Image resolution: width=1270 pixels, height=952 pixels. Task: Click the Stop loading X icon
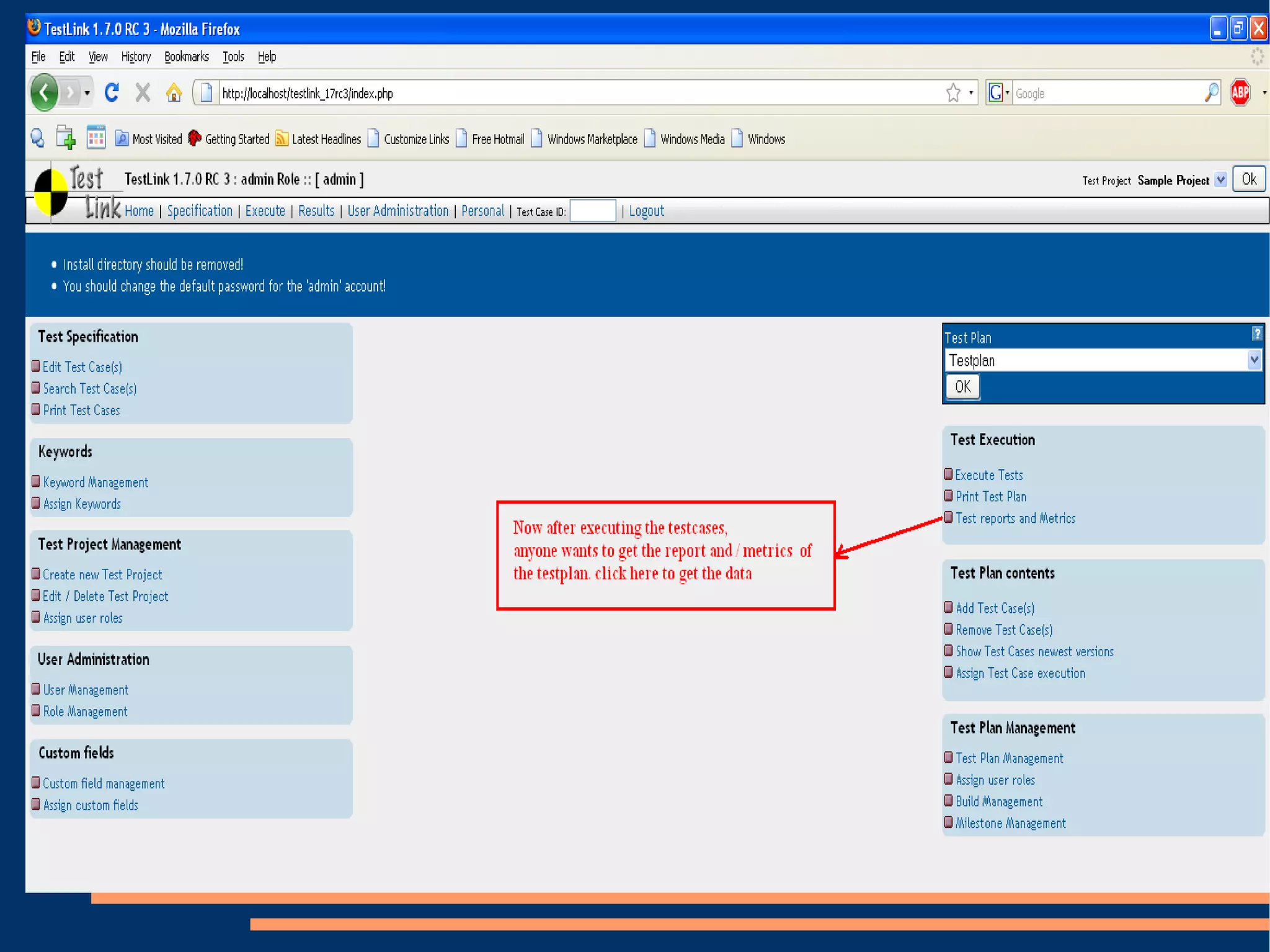(143, 93)
